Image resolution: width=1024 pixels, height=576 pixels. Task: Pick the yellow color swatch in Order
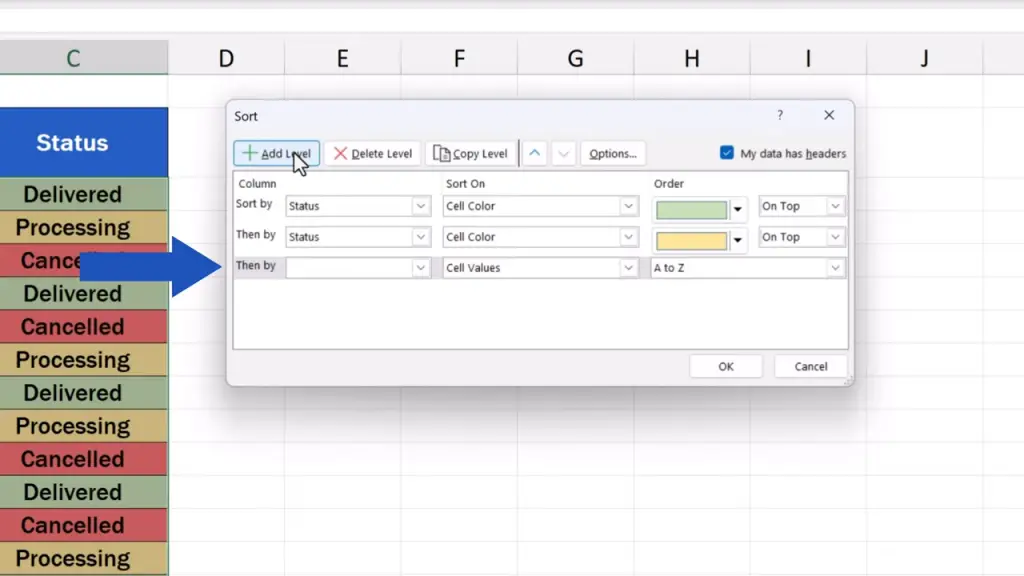(x=691, y=241)
